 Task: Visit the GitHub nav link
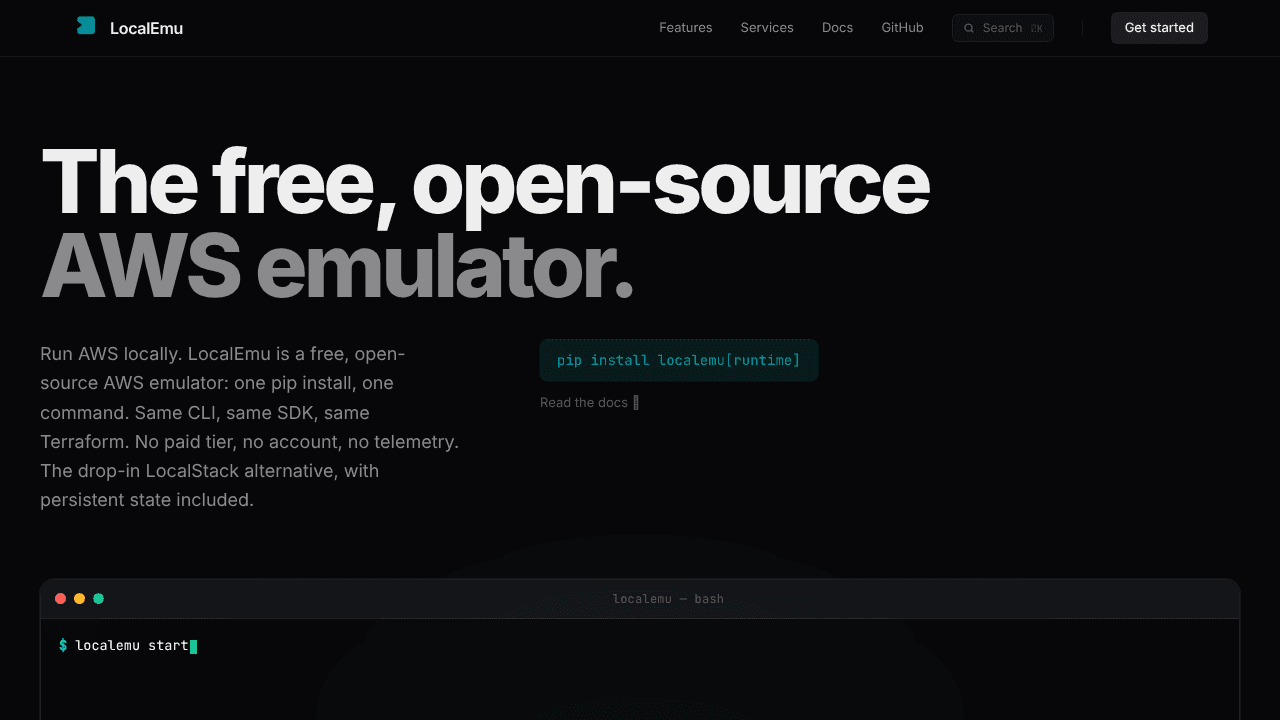[x=902, y=28]
